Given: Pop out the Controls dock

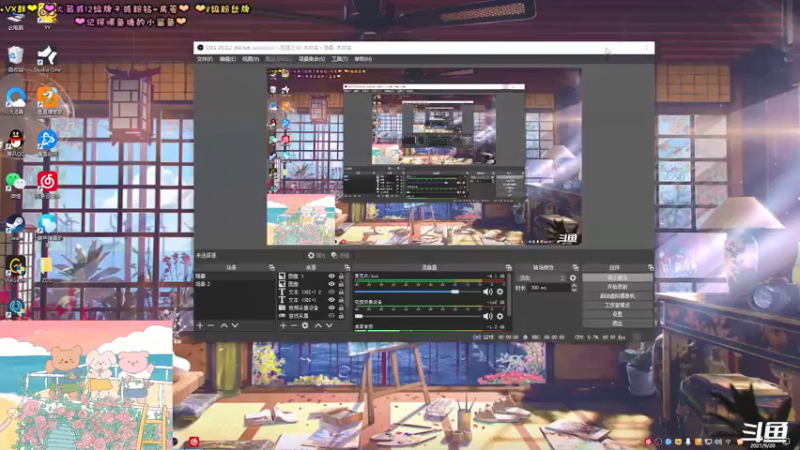Looking at the screenshot, I should 651,267.
